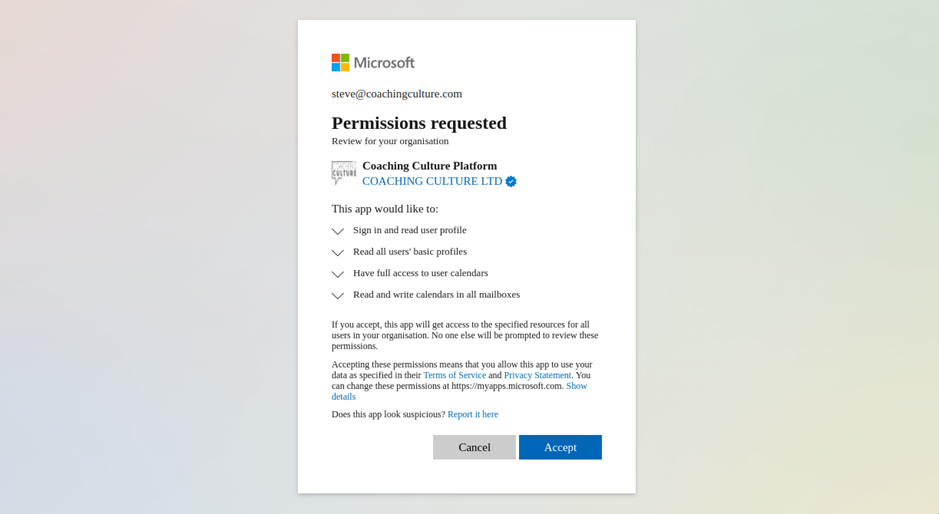This screenshot has height=514, width=939.
Task: Report the app via 'Report it here'
Action: coord(472,415)
